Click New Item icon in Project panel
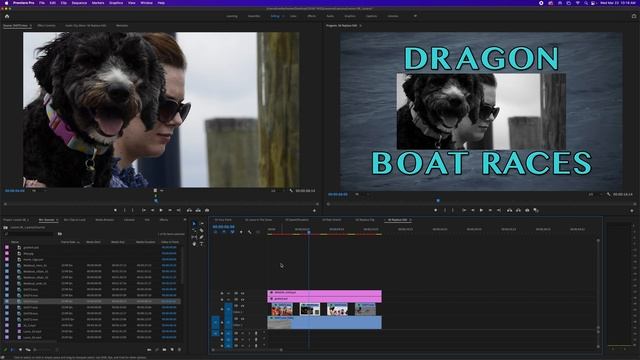The image size is (640, 360). [x=172, y=349]
